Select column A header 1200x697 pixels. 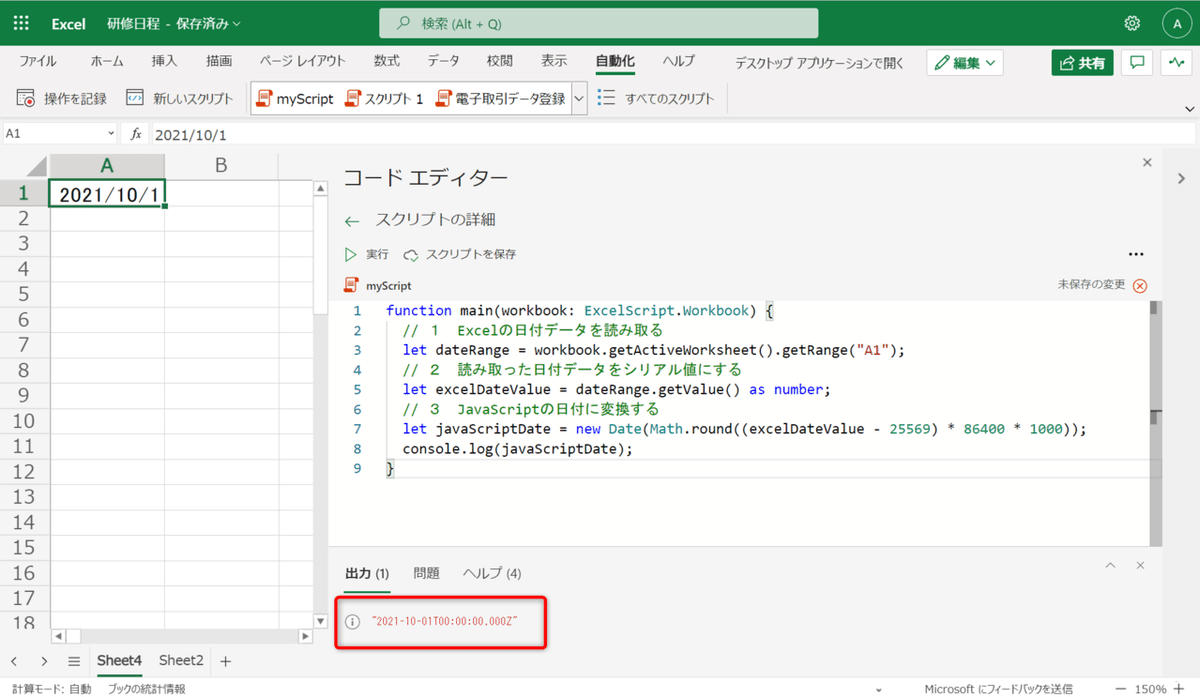(x=107, y=166)
